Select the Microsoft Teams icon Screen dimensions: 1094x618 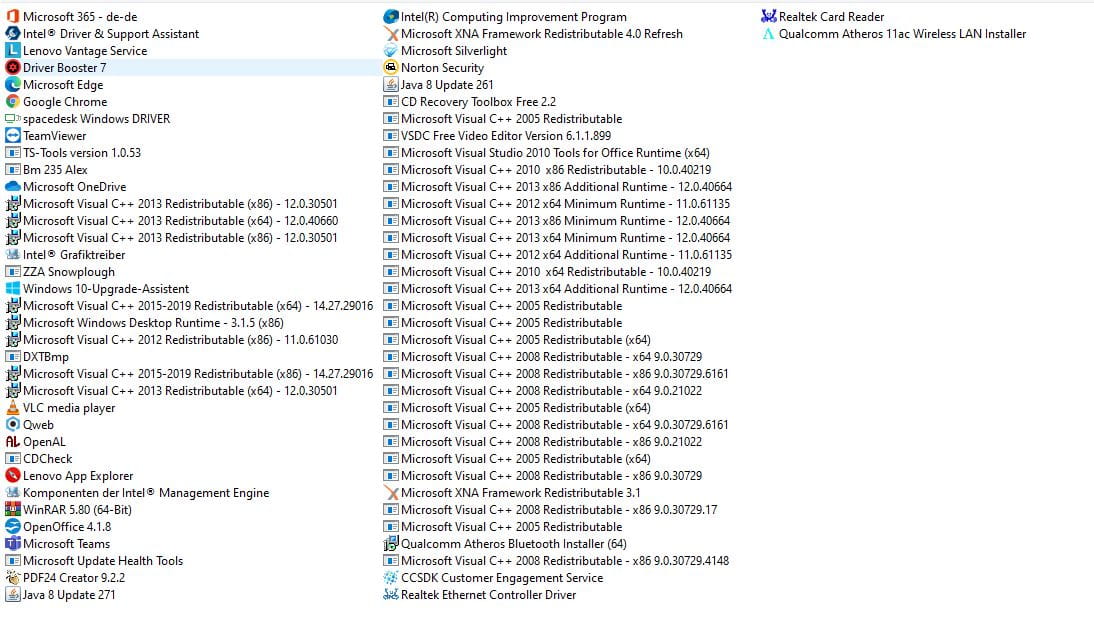coord(13,544)
